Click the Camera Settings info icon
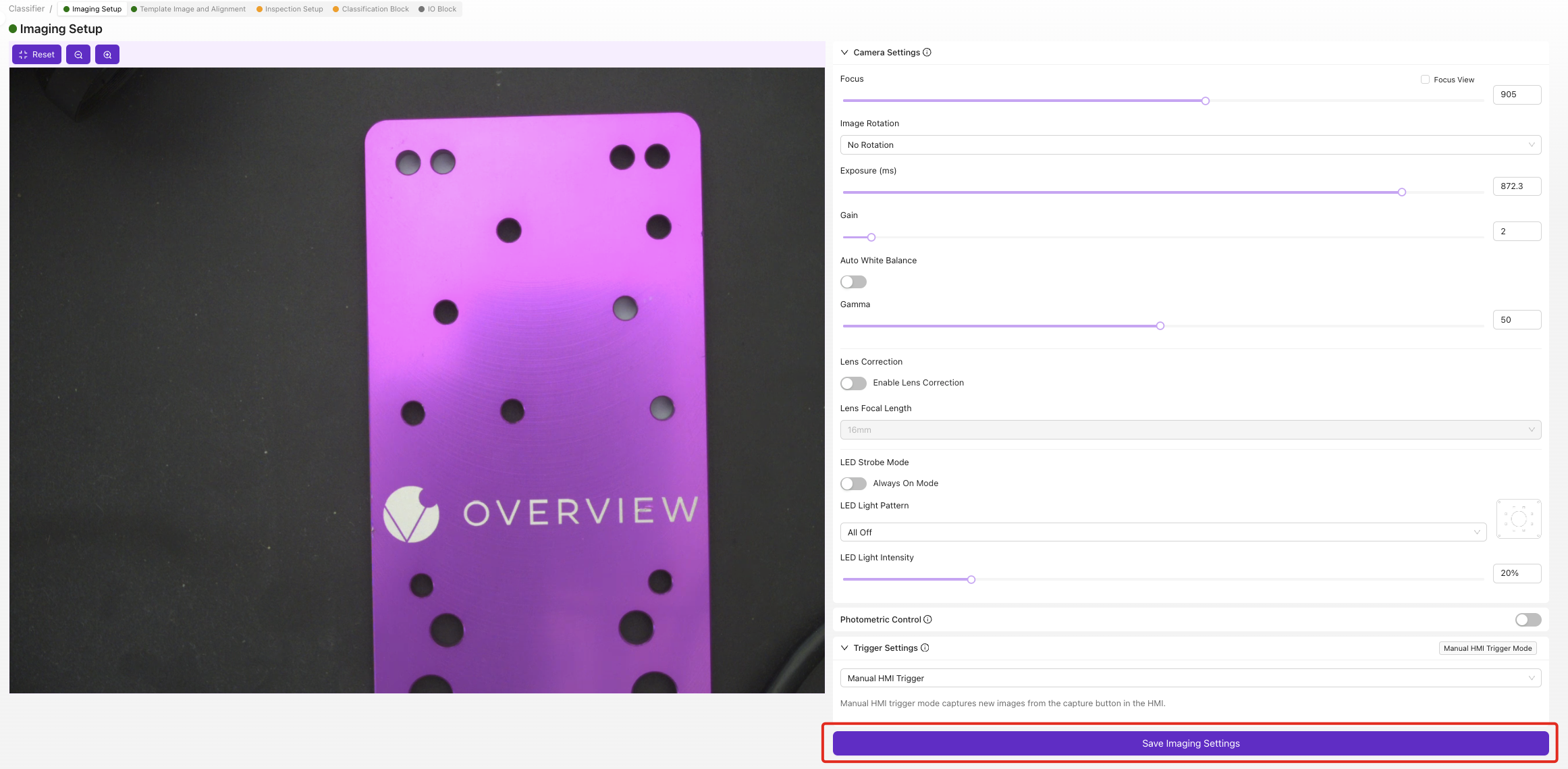Screen dimensions: 1568x769 pyautogui.click(x=927, y=53)
